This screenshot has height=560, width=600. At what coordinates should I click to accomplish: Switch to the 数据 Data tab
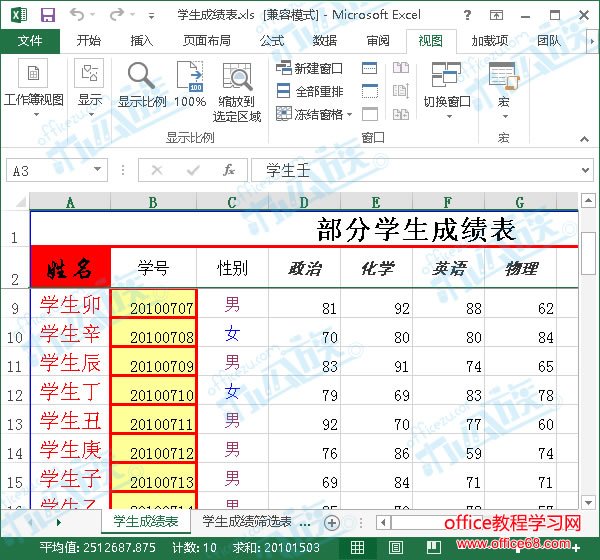pos(325,41)
